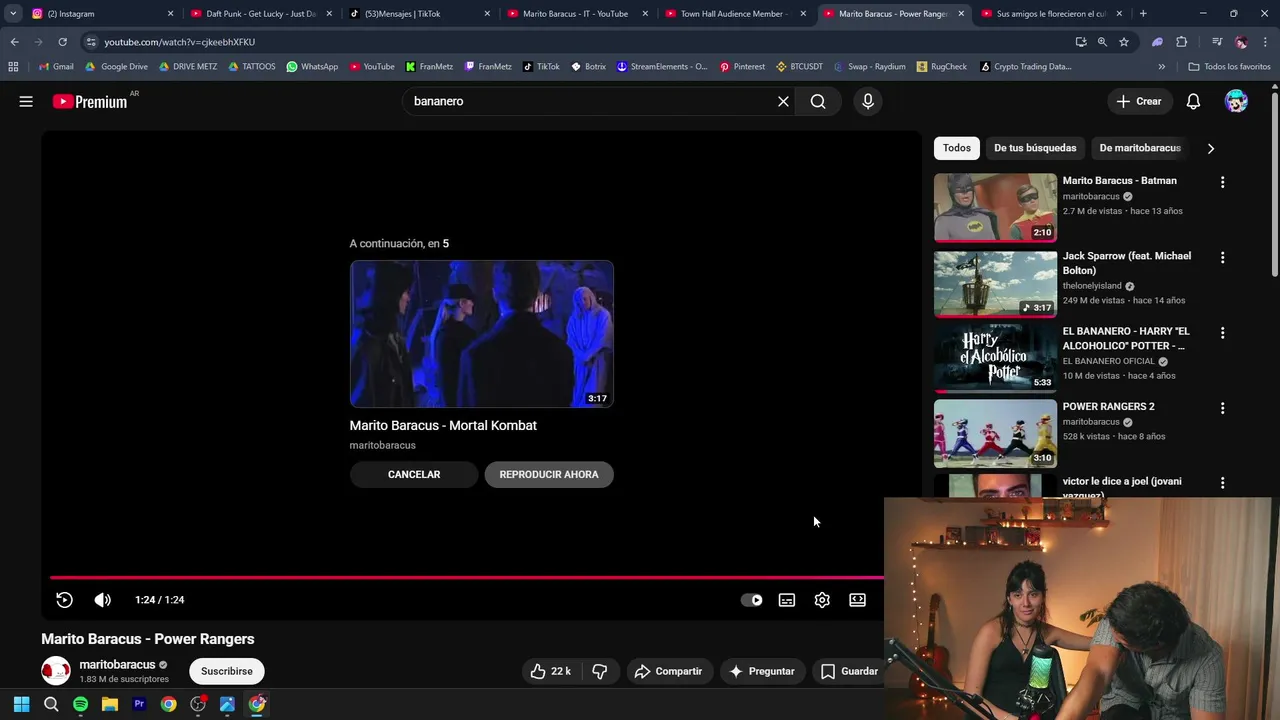1280x720 pixels.
Task: Open File Explorer from the taskbar
Action: [110, 704]
